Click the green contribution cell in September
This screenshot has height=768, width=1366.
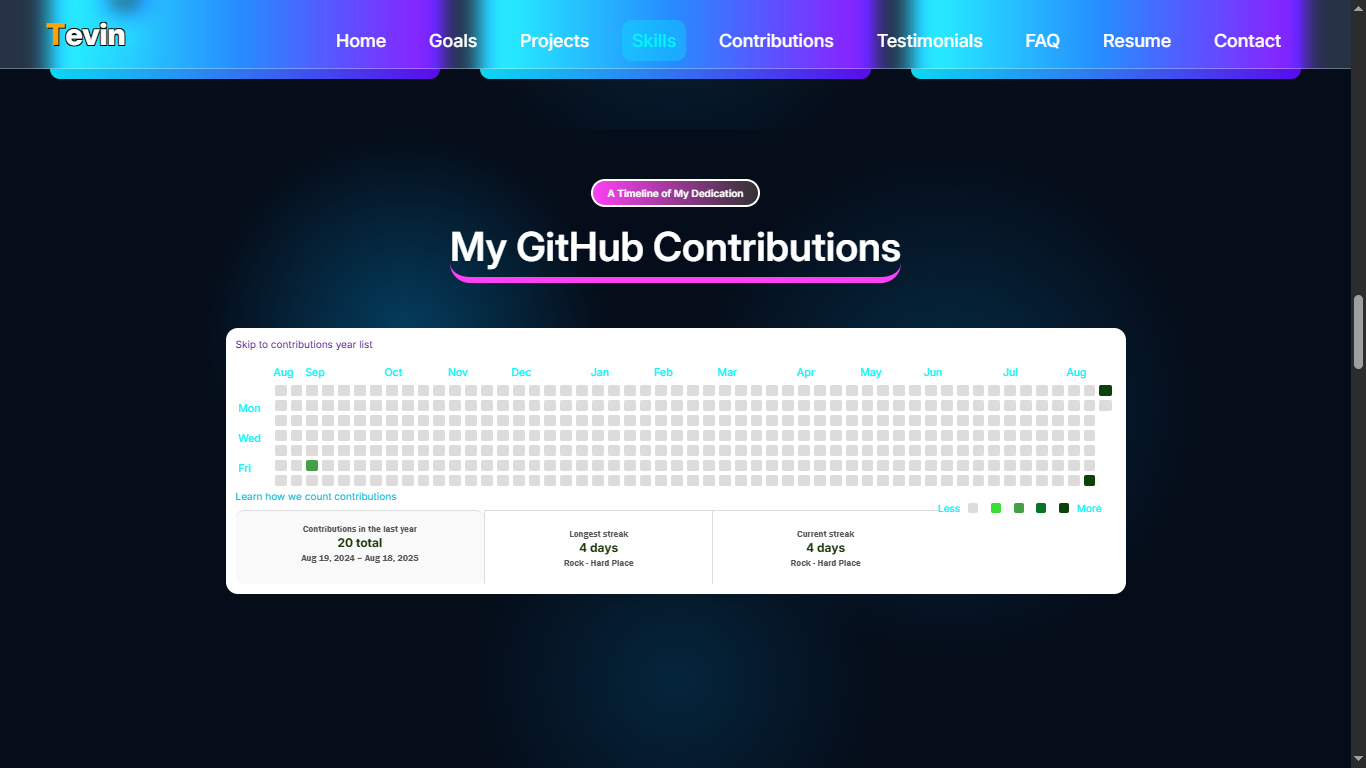pyautogui.click(x=312, y=466)
